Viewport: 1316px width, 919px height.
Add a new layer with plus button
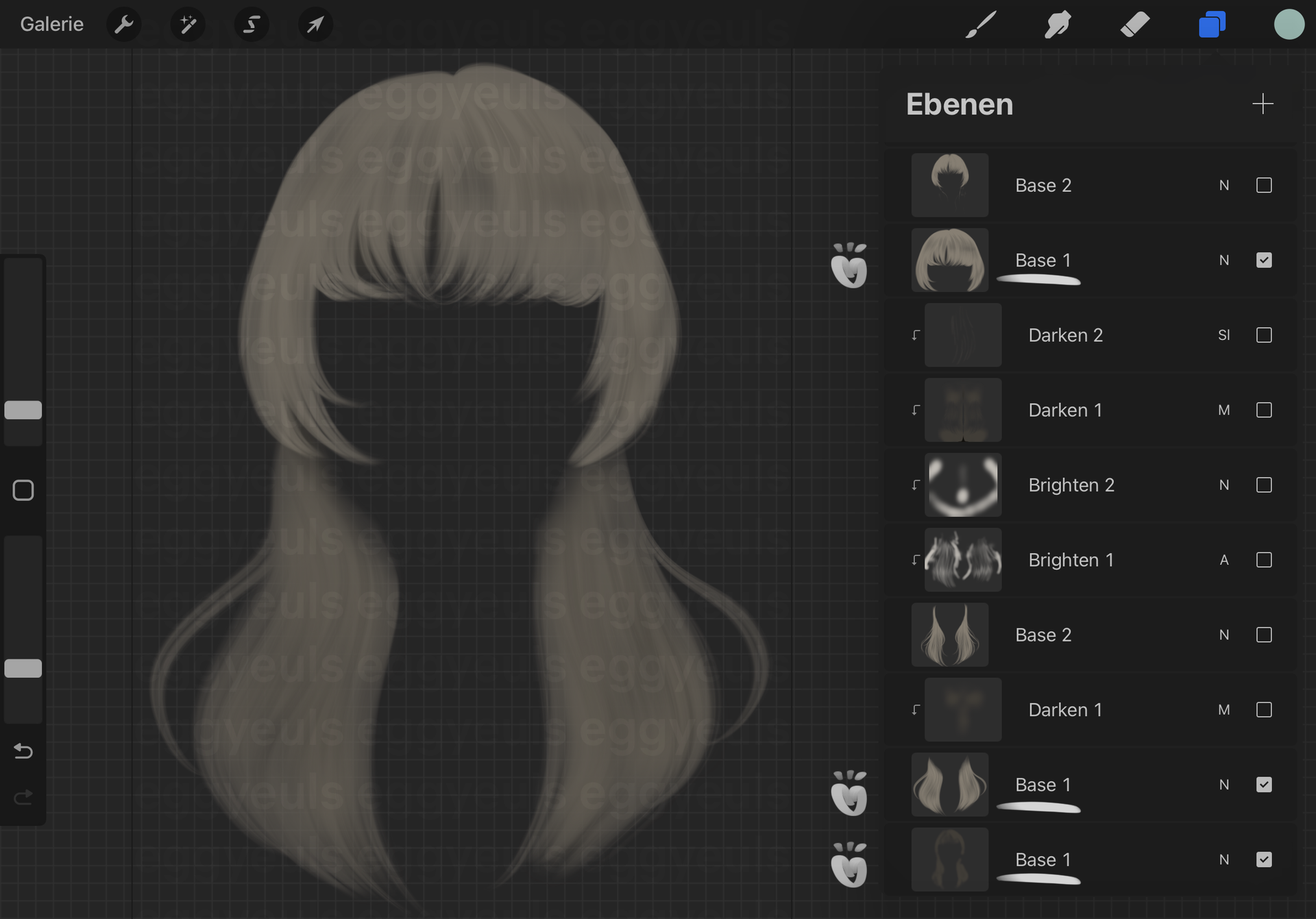pos(1263,104)
